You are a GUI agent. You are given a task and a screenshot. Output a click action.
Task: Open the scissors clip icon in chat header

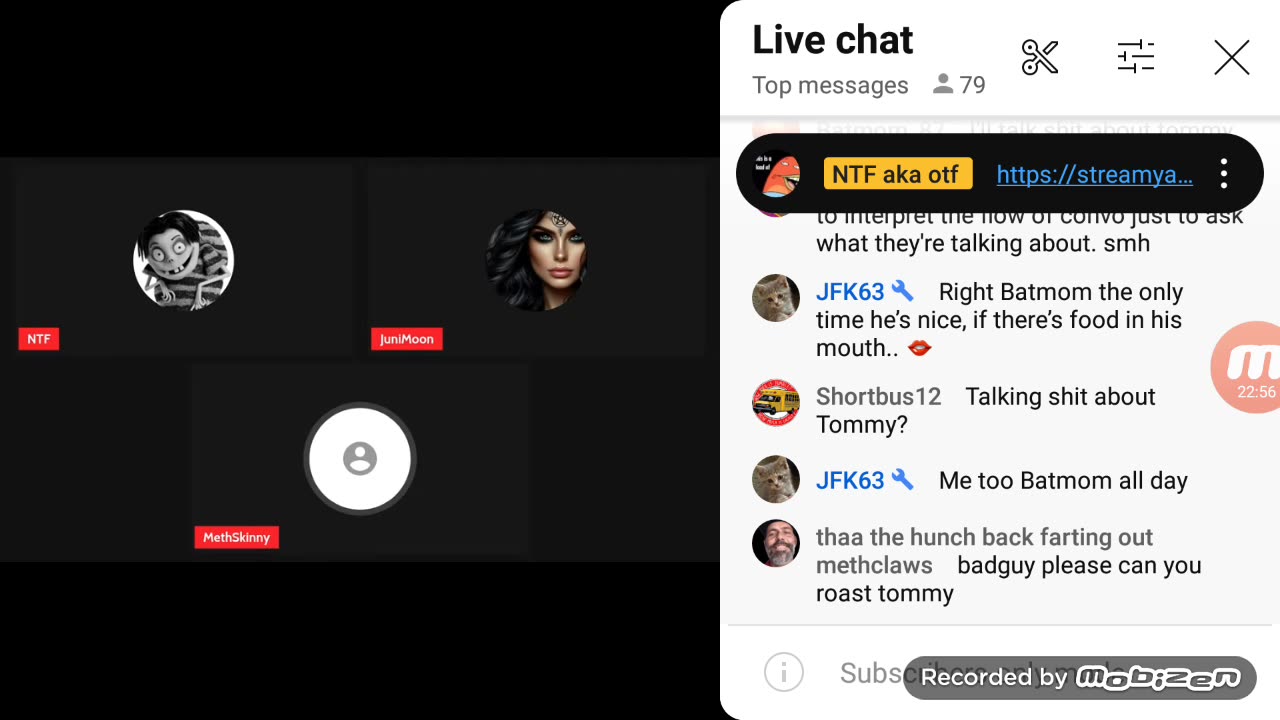click(x=1040, y=58)
